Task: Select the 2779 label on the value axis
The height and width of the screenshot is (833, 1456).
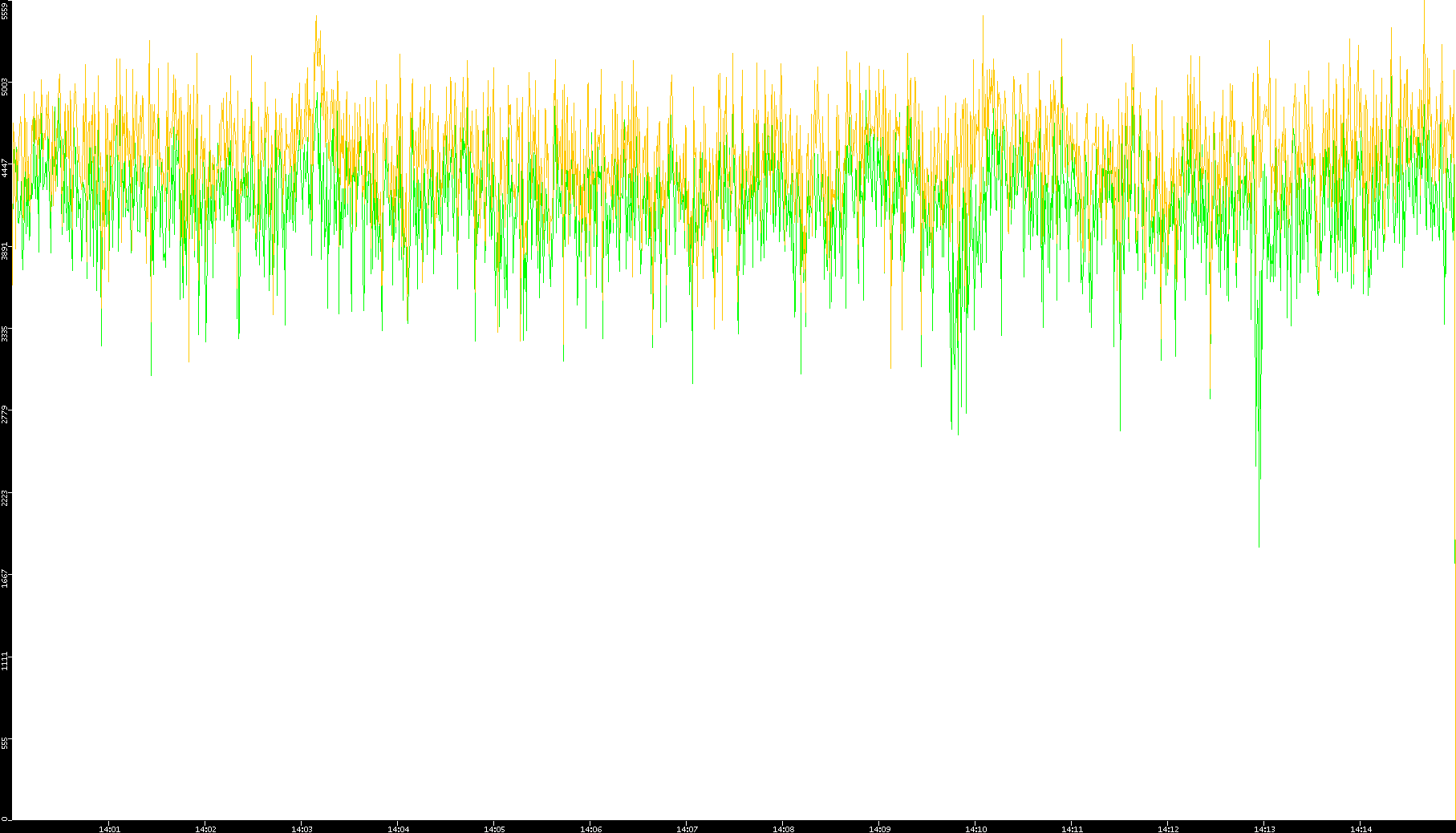Action: 6,414
